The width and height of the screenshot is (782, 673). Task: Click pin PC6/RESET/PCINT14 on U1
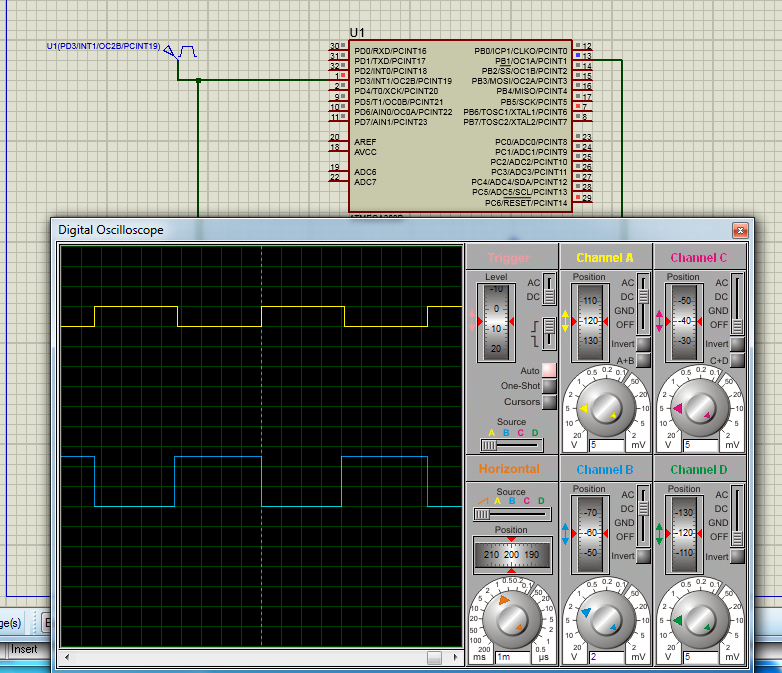(526, 203)
